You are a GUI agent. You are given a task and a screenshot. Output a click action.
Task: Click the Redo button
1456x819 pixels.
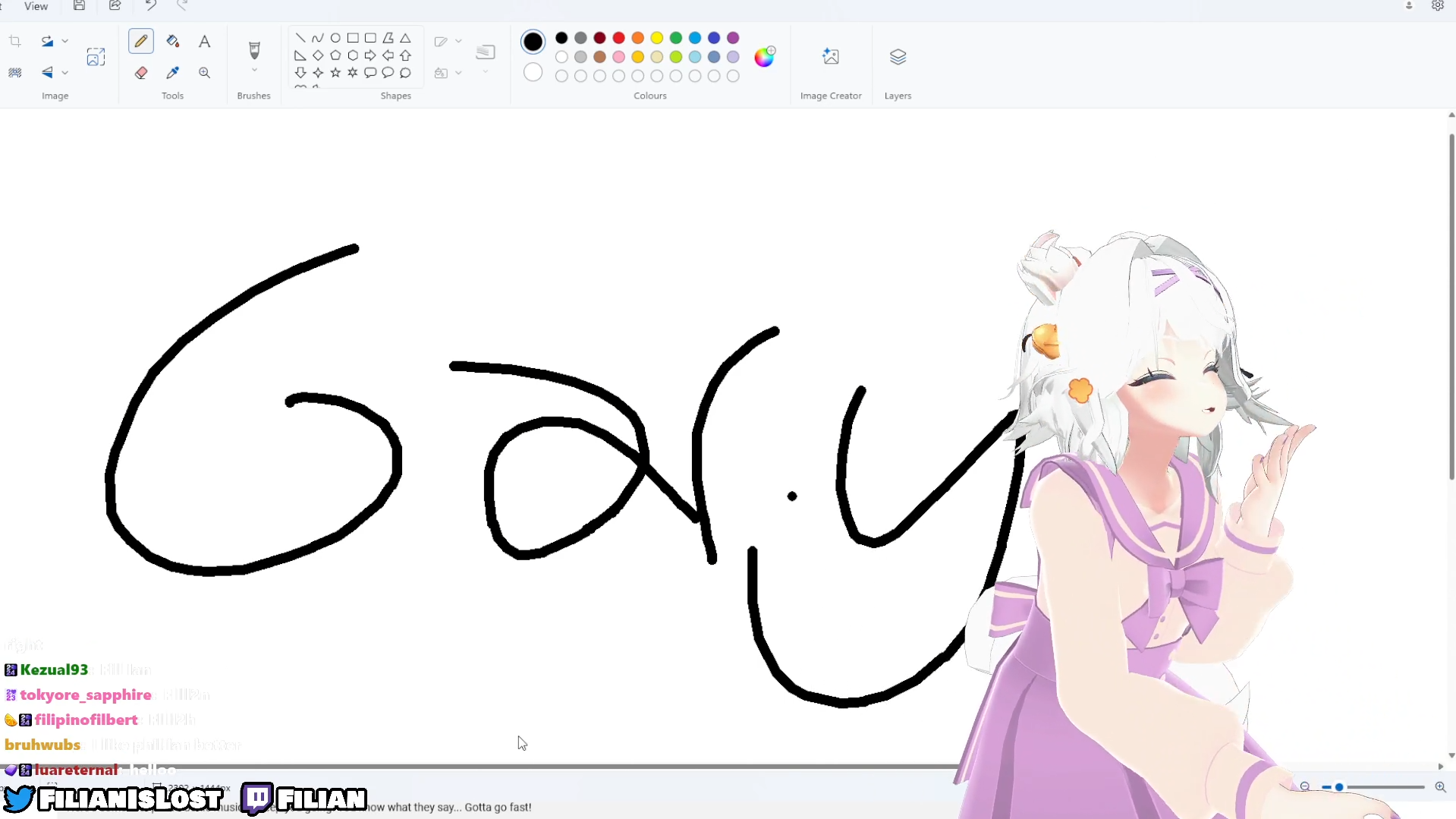pos(182,6)
